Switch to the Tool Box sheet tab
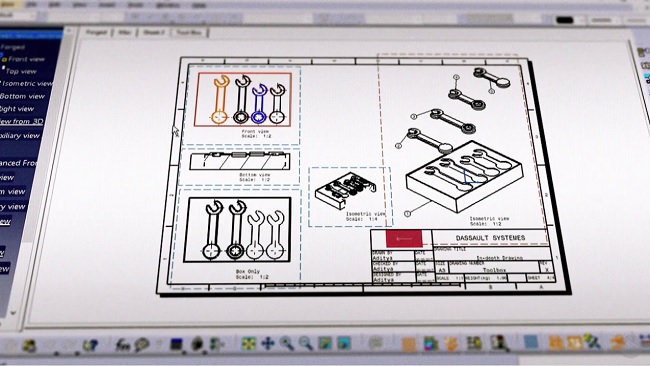Image resolution: width=650 pixels, height=366 pixels. pyautogui.click(x=189, y=32)
